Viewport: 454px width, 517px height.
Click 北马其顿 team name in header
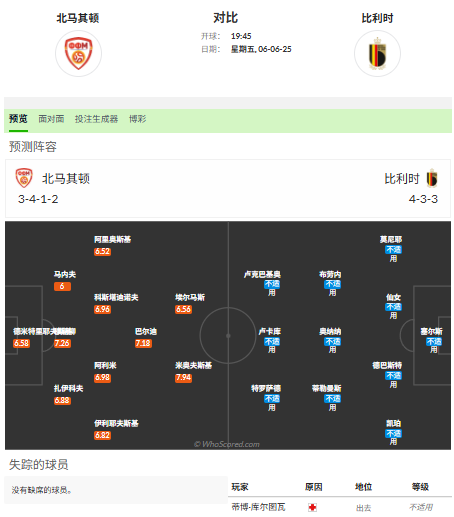point(78,18)
